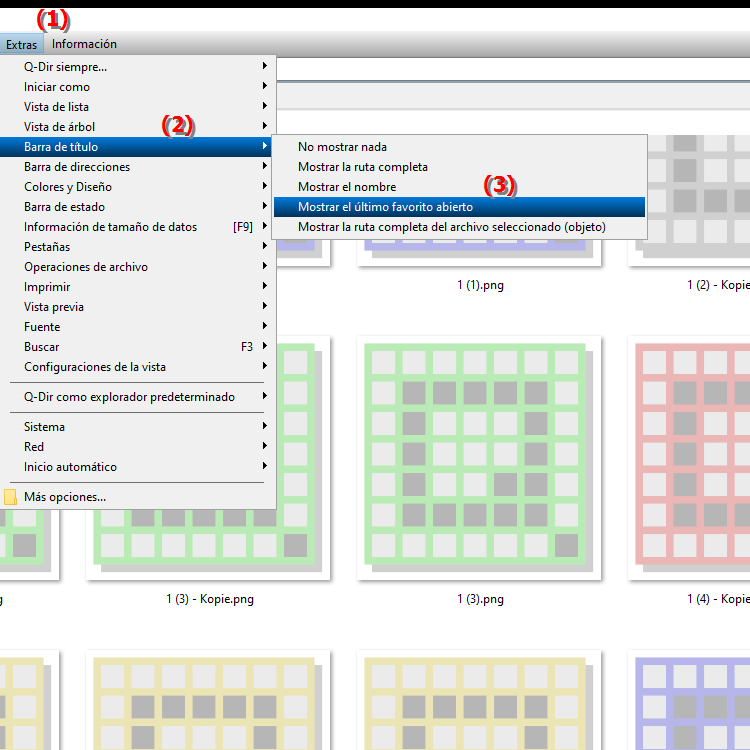Viewport: 750px width, 750px height.
Task: Open Configuraciones de la vista submenu
Action: tap(137, 367)
